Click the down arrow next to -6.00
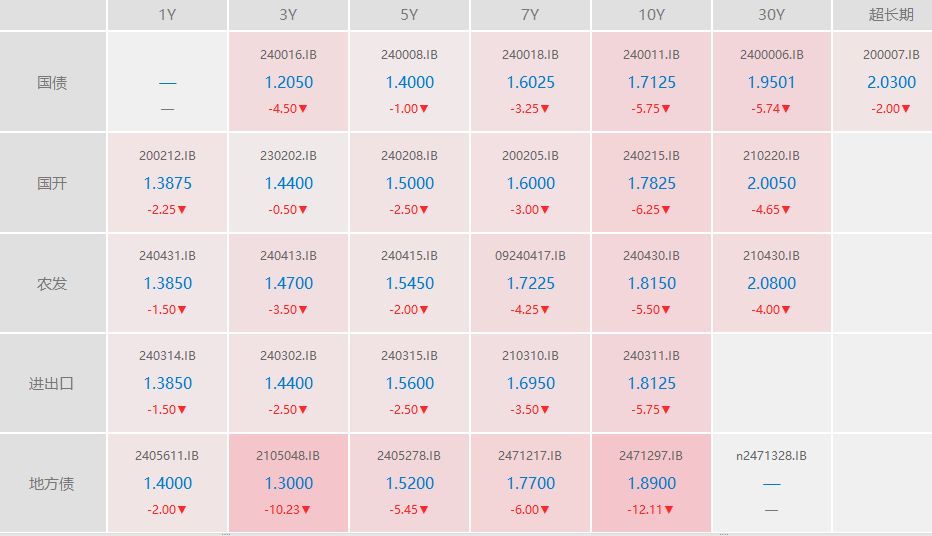The height and width of the screenshot is (536, 932). [546, 510]
